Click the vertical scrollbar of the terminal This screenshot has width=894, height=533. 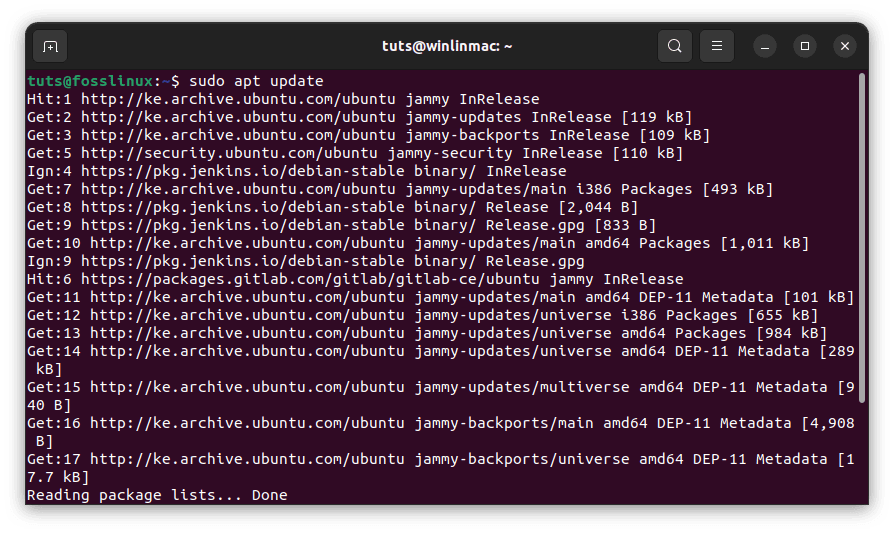click(x=861, y=280)
